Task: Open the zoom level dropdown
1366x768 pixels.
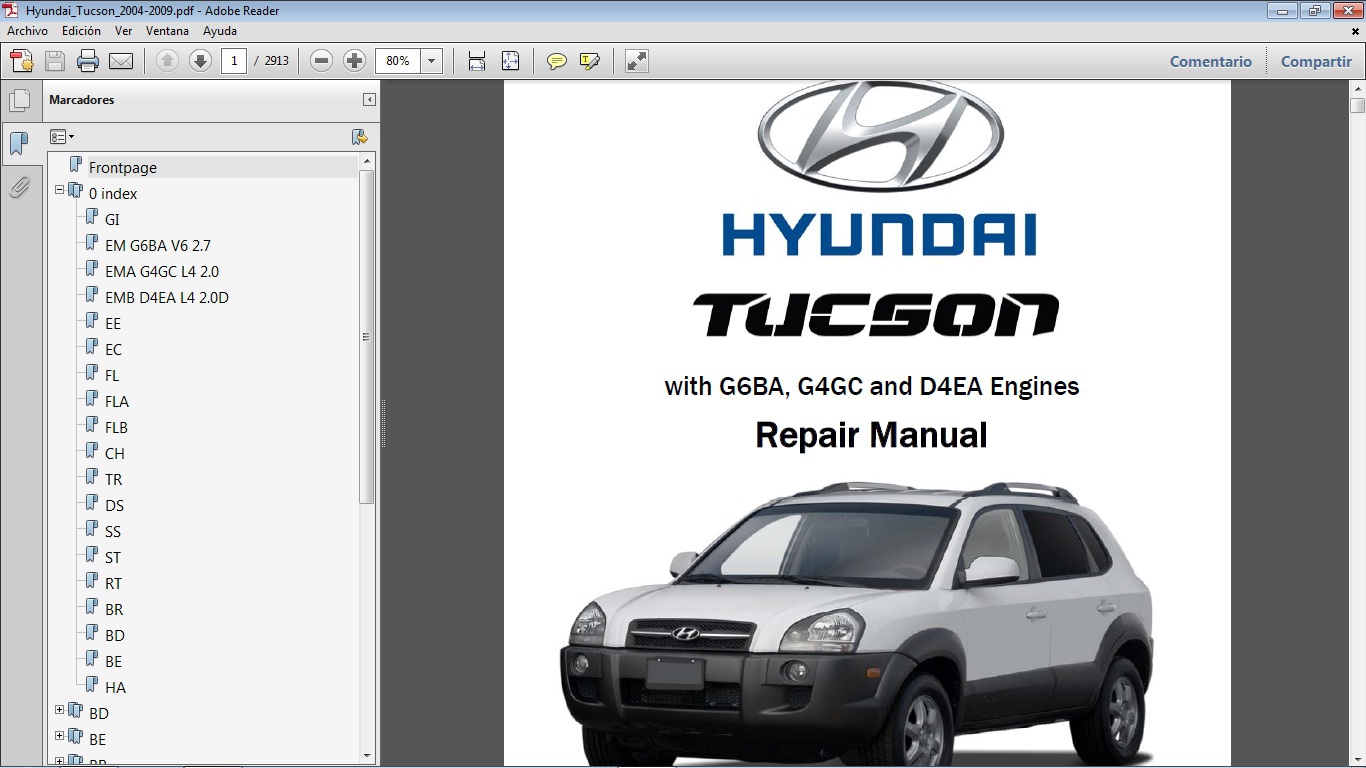Action: (x=431, y=61)
